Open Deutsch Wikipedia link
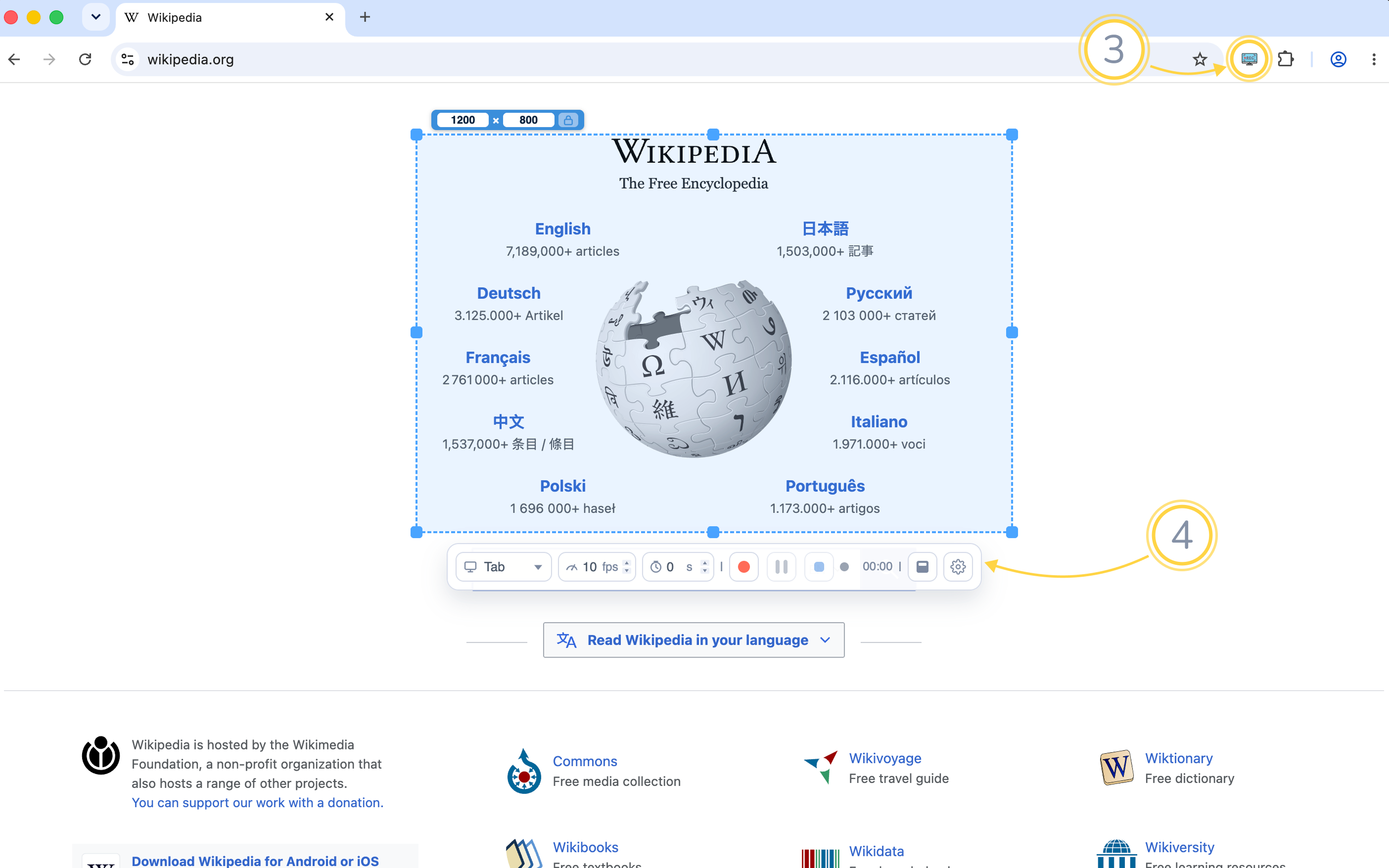1389x868 pixels. pos(509,293)
